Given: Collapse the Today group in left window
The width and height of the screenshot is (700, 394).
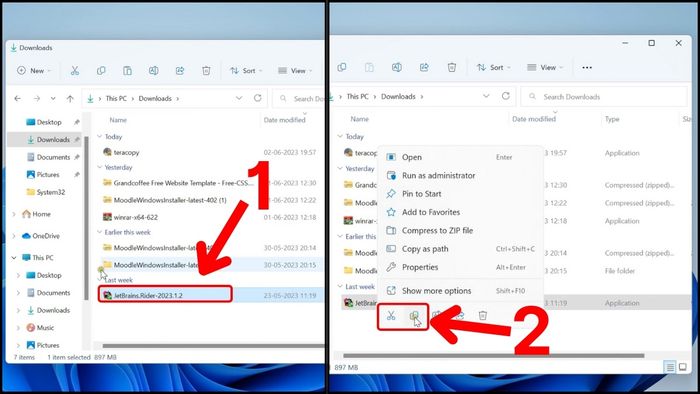Looking at the screenshot, I should (x=100, y=137).
